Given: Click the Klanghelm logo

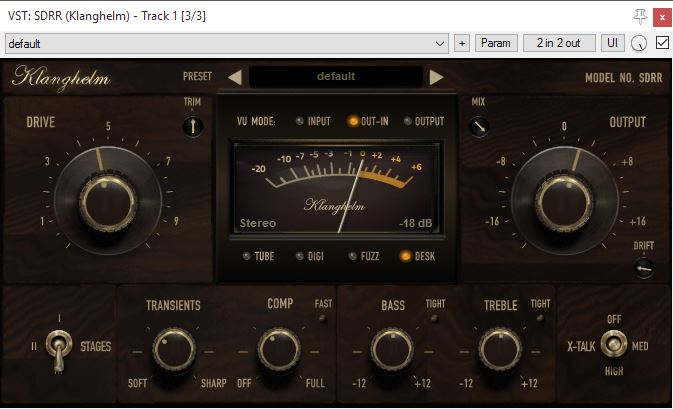Looking at the screenshot, I should click(61, 78).
